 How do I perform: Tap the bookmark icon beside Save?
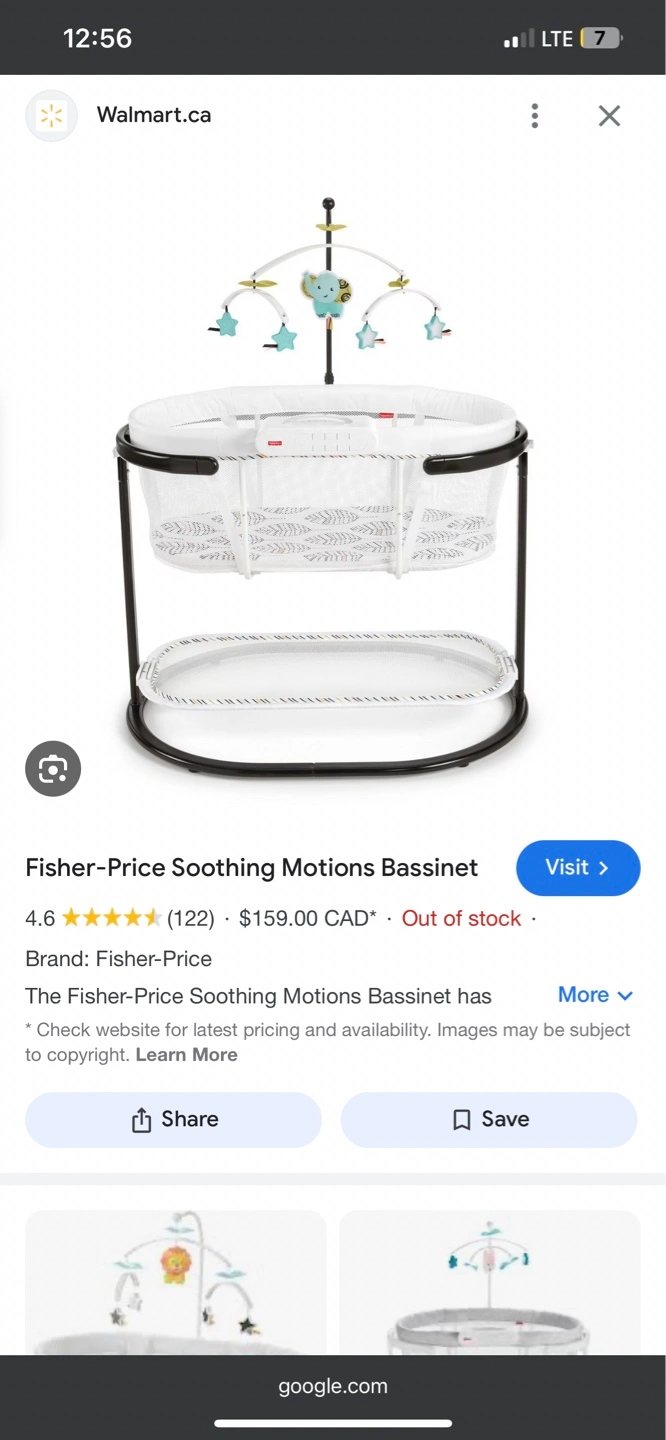(461, 1120)
